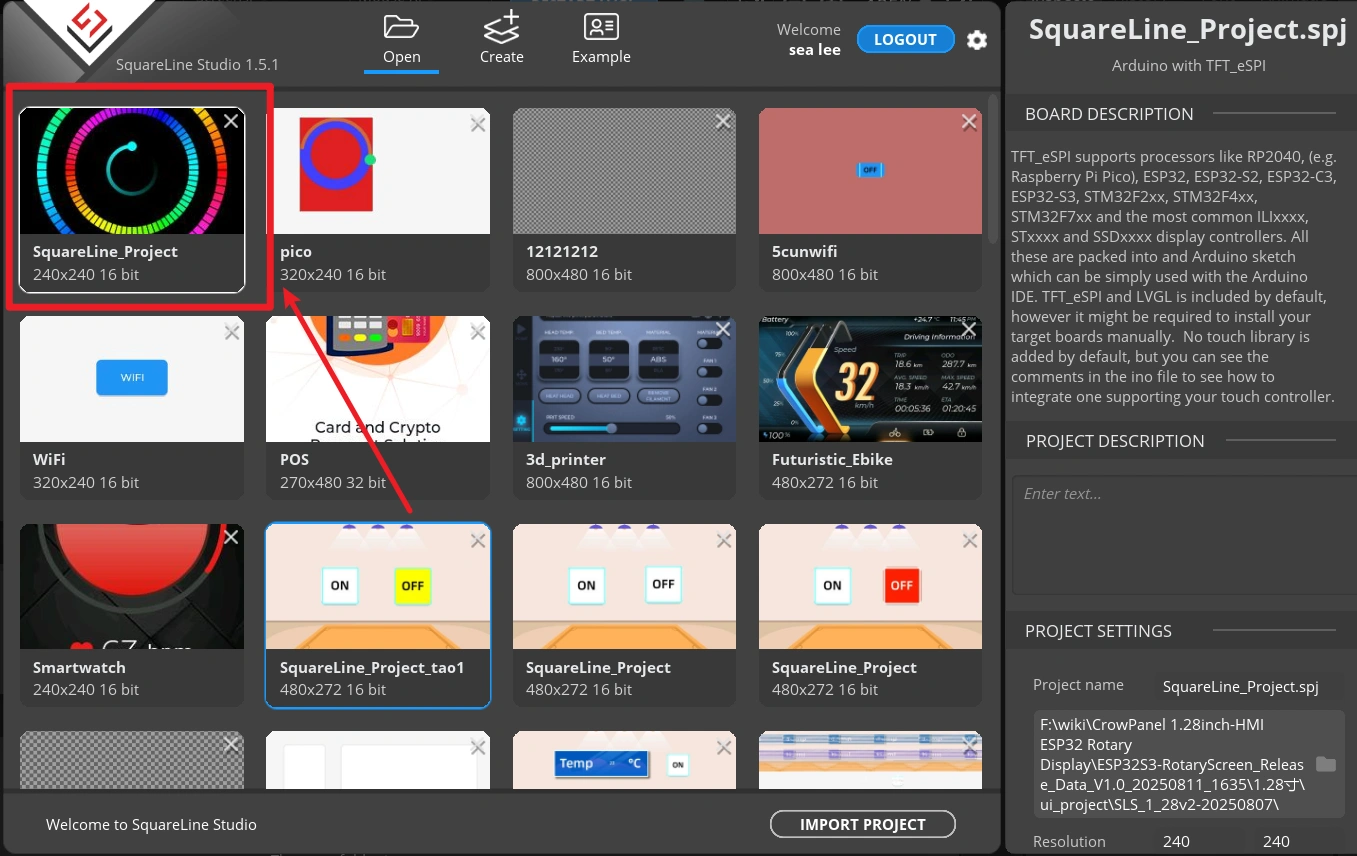Click the SquareLine Studio 1.5.1 version text
This screenshot has width=1357, height=856.
(197, 65)
